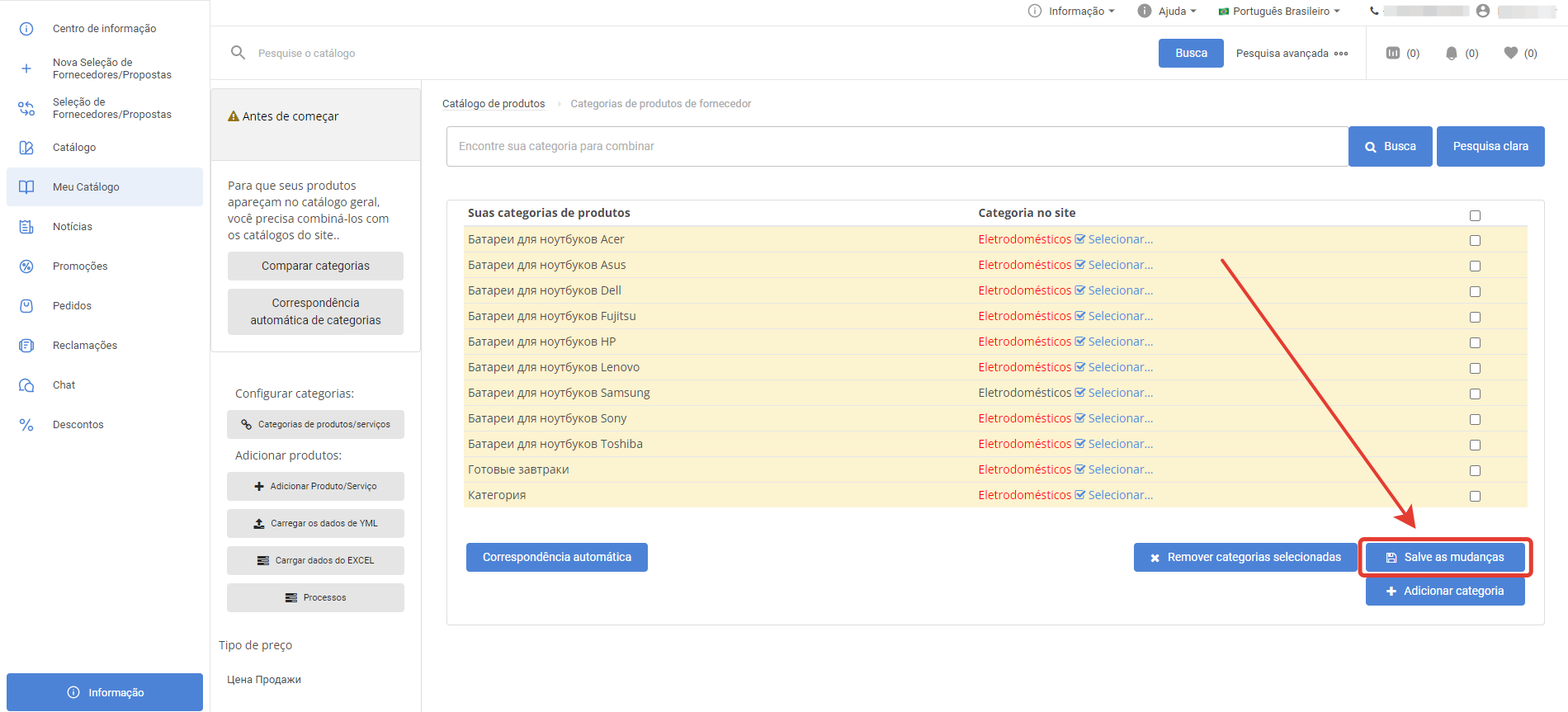This screenshot has width=1568, height=712.
Task: Click the user account avatar icon
Action: coord(1483,11)
